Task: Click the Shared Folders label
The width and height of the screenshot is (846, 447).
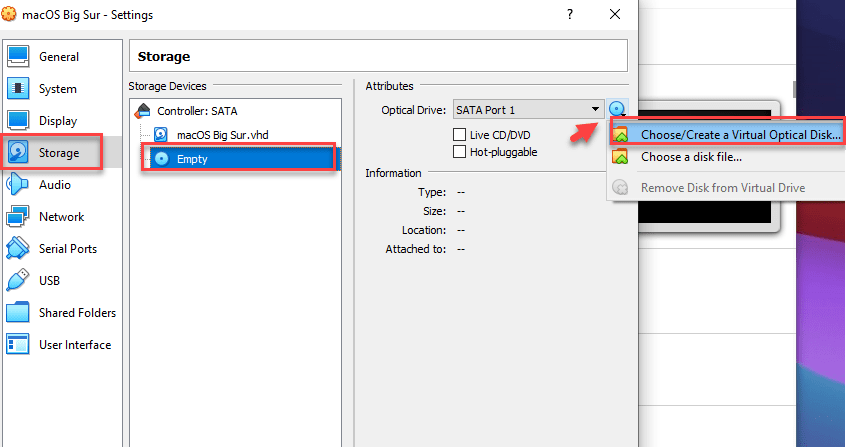Action: click(77, 313)
